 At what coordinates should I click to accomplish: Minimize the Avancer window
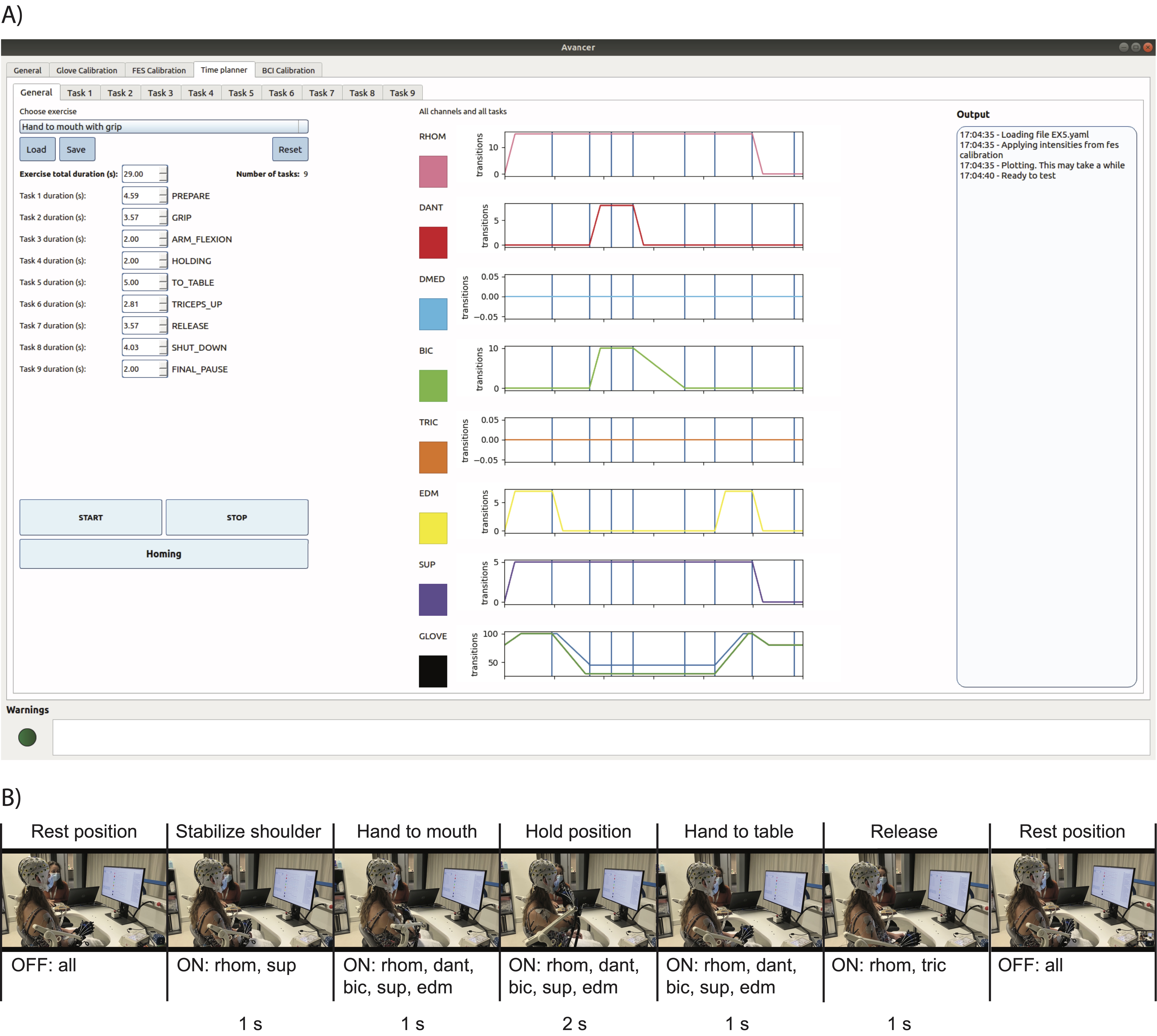(1123, 47)
